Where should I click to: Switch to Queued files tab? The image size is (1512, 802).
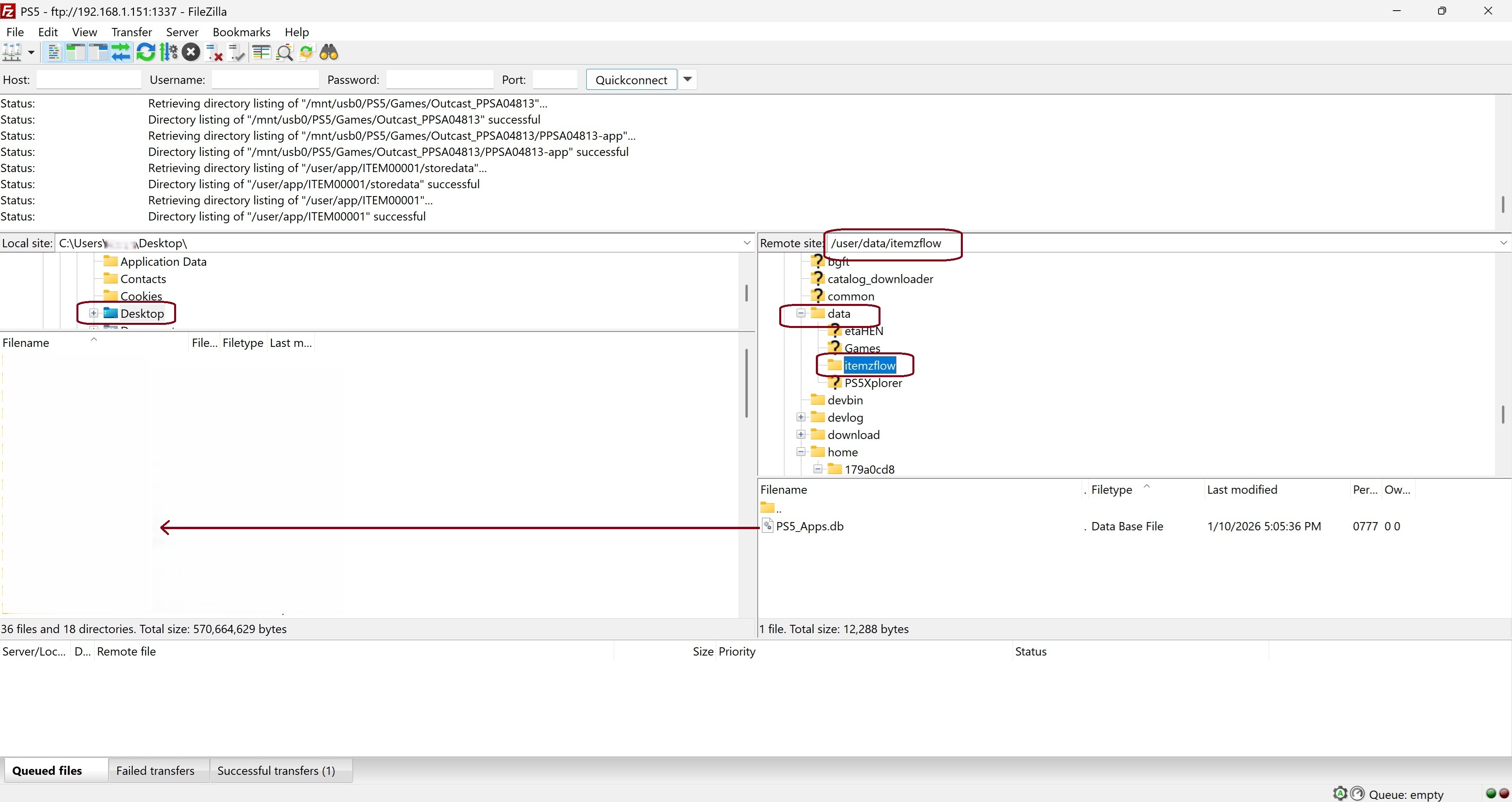pos(47,771)
